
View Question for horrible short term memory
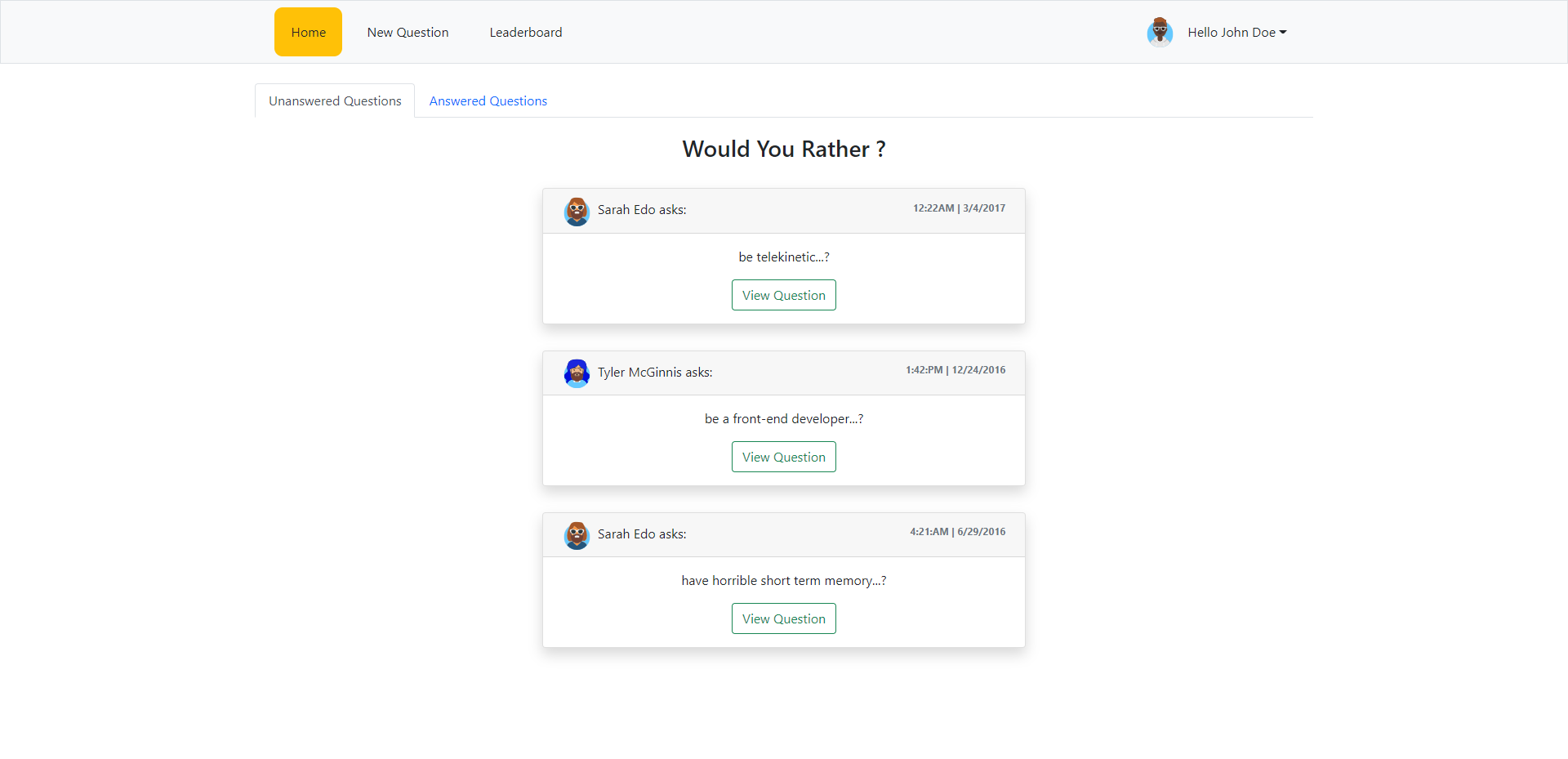784,618
